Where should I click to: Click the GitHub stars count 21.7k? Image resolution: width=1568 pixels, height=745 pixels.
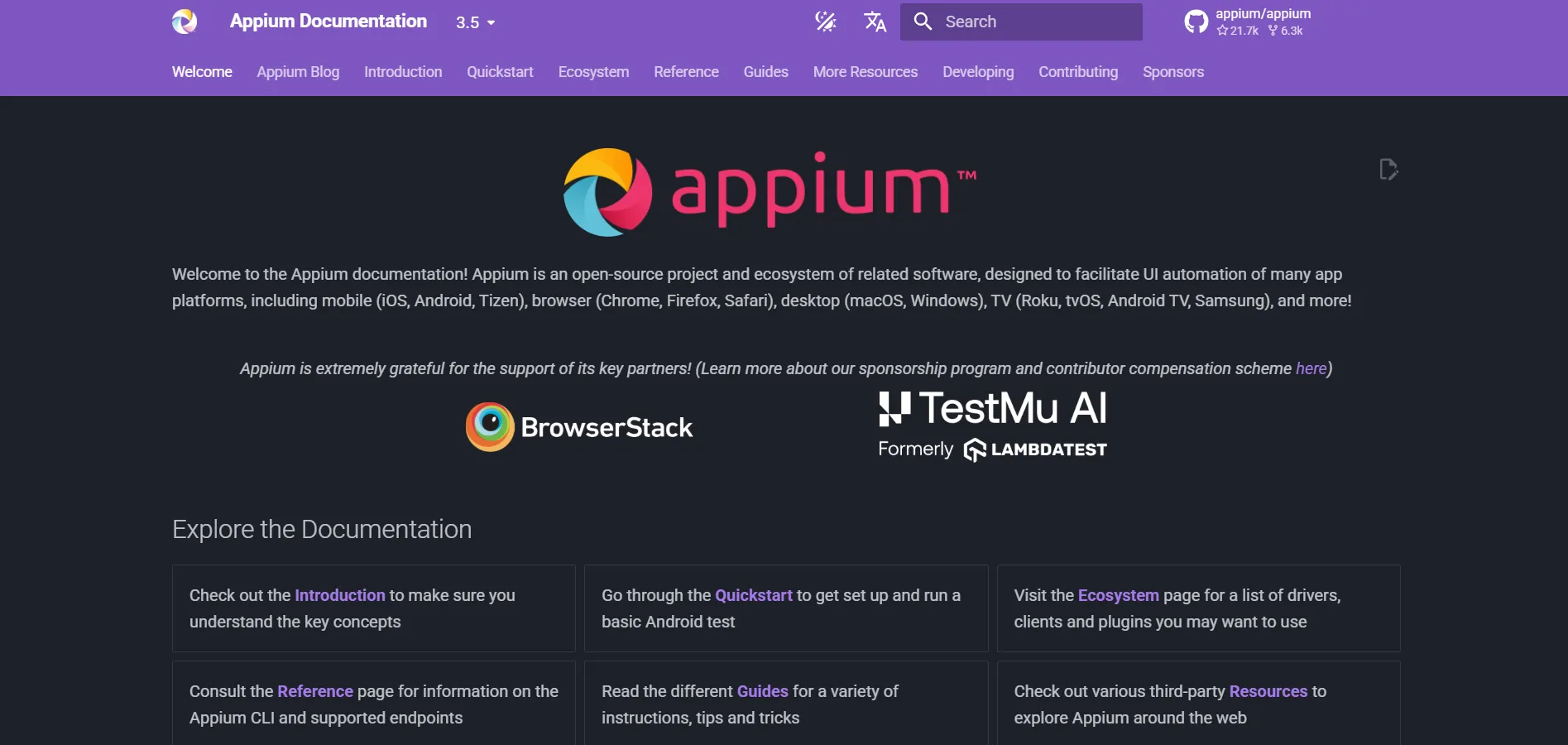pos(1238,31)
